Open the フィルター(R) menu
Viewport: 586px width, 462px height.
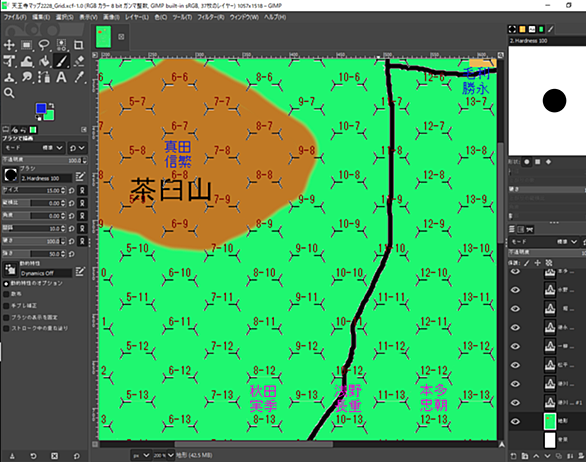211,17
